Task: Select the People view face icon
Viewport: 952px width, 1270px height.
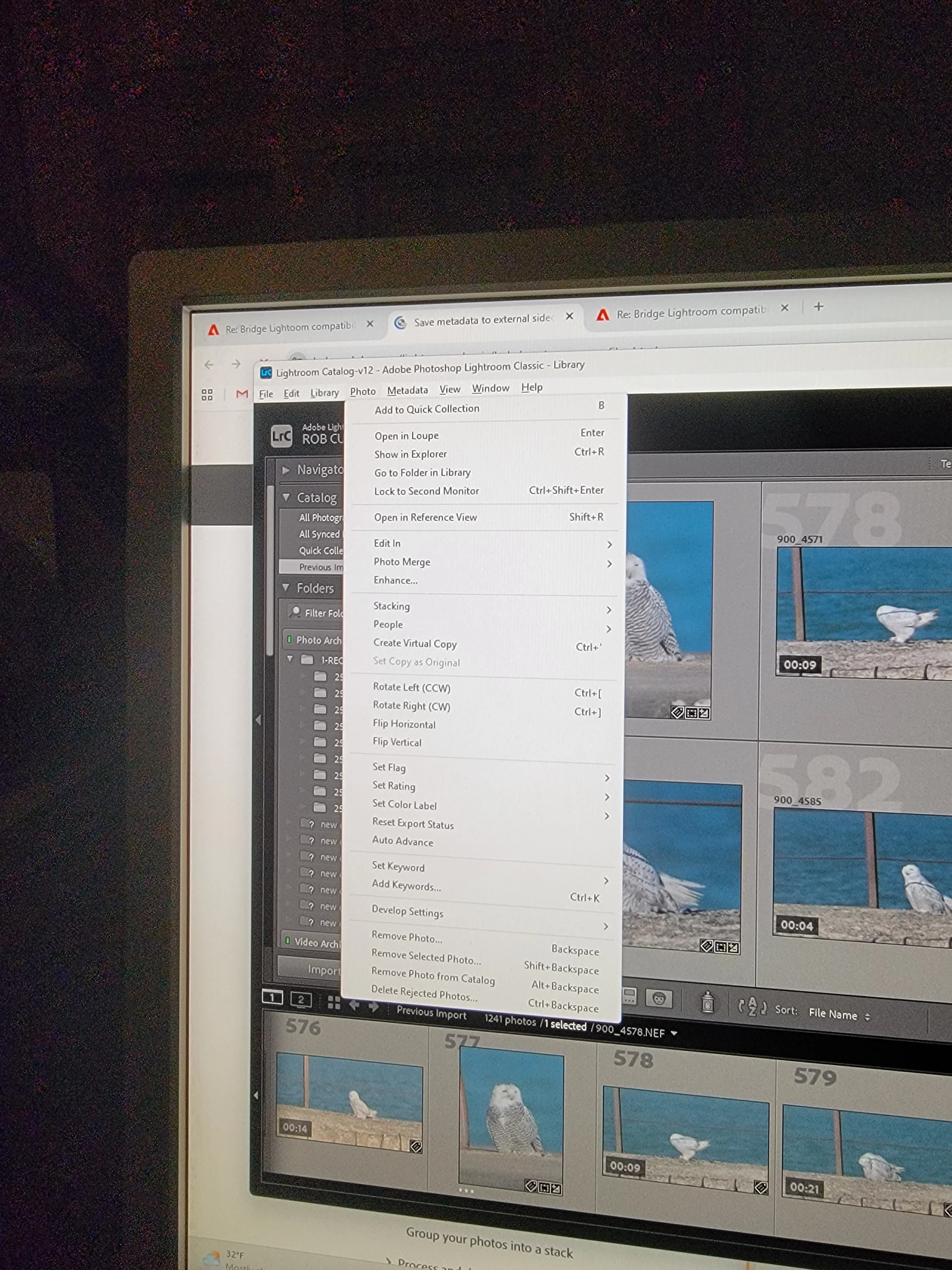Action: click(x=659, y=999)
